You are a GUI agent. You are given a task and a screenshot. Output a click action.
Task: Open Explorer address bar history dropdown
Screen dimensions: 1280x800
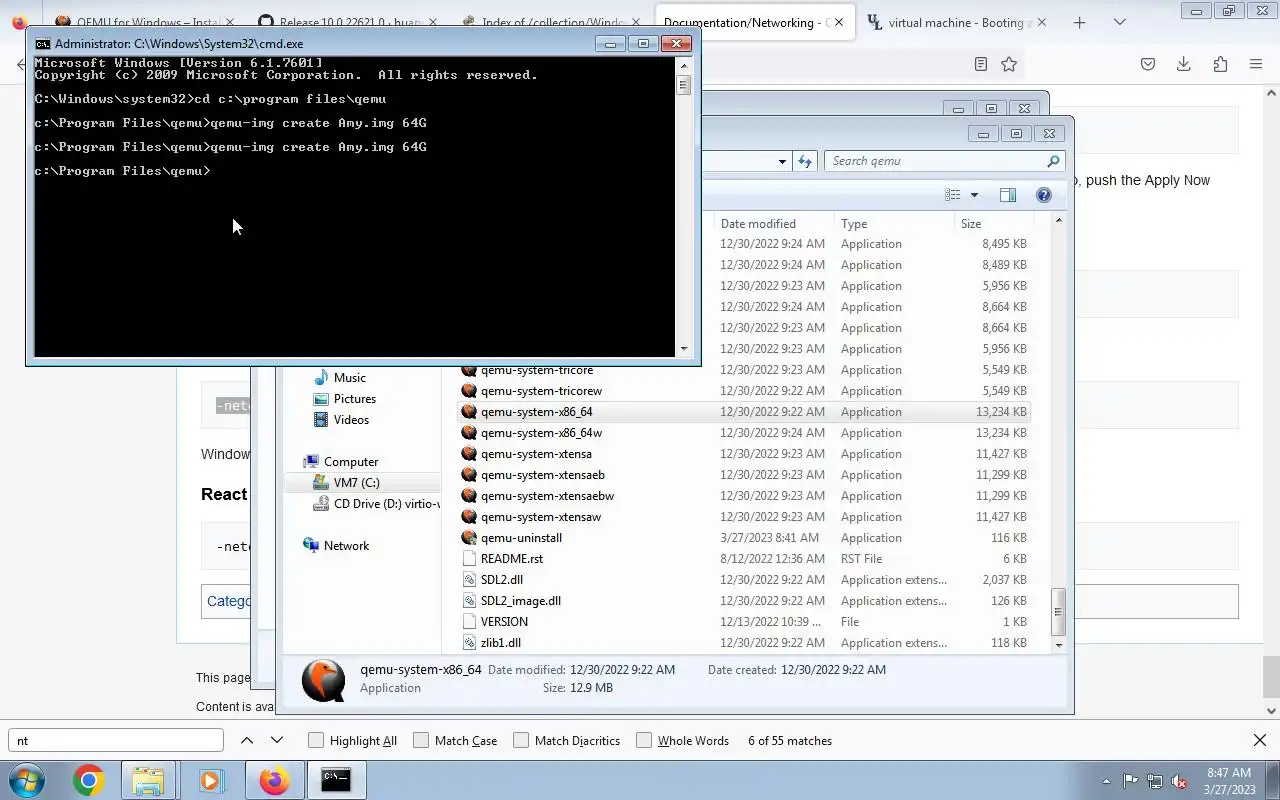[782, 161]
